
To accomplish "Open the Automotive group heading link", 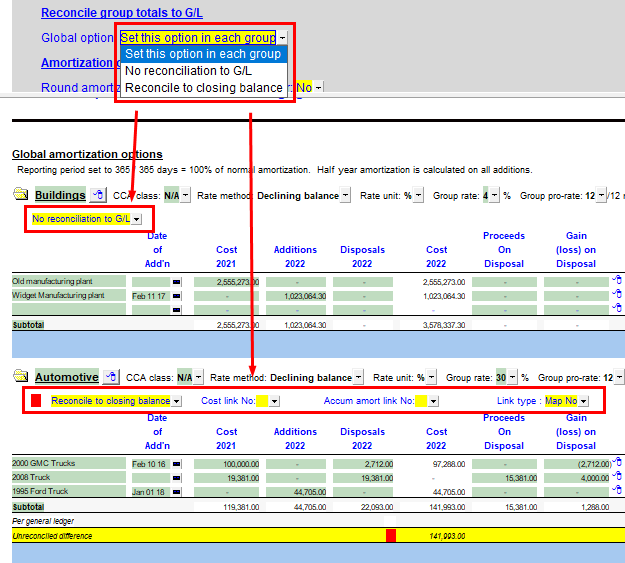I will coord(67,377).
